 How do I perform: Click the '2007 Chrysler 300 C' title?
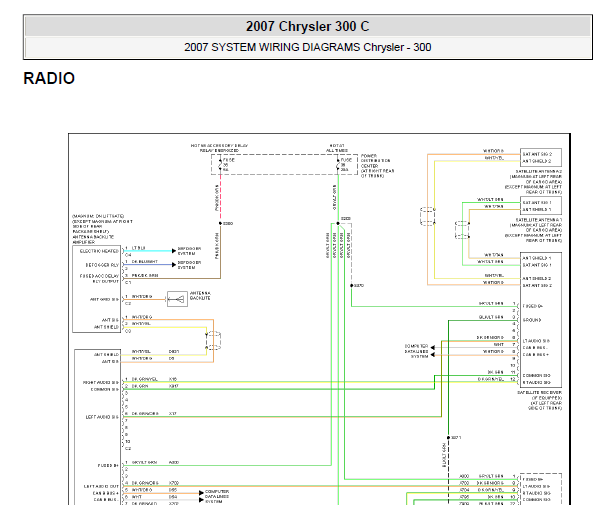pyautogui.click(x=308, y=26)
